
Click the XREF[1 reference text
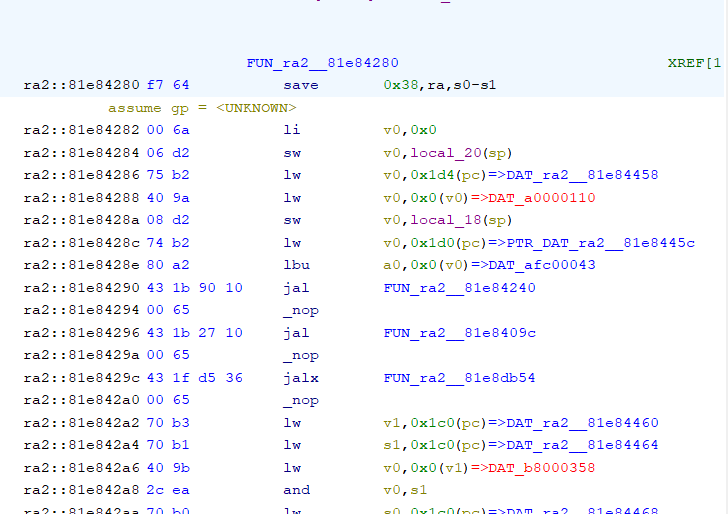click(694, 63)
